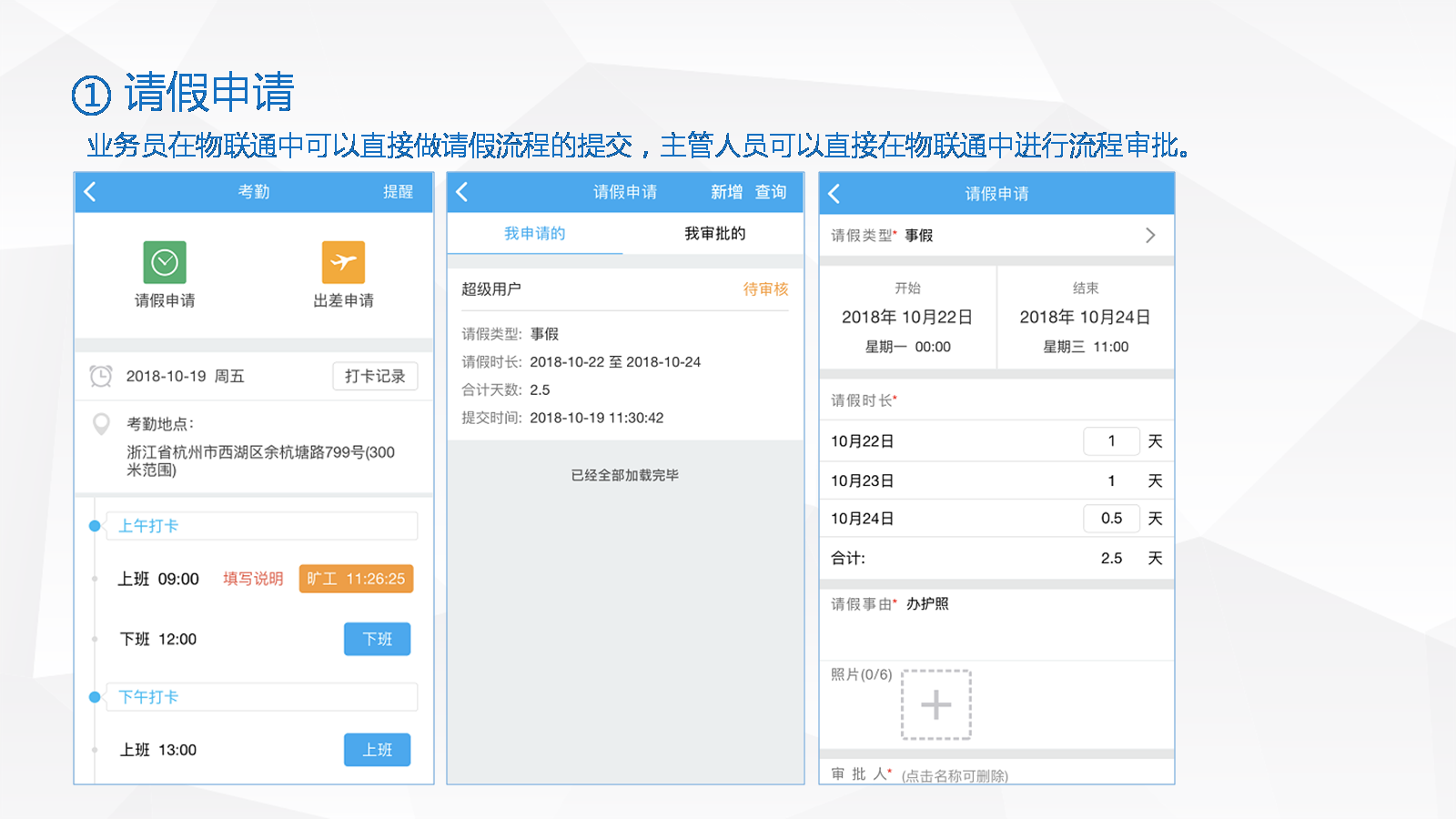The width and height of the screenshot is (1456, 819).
Task: Switch to the 我审批的 tab
Action: [714, 234]
